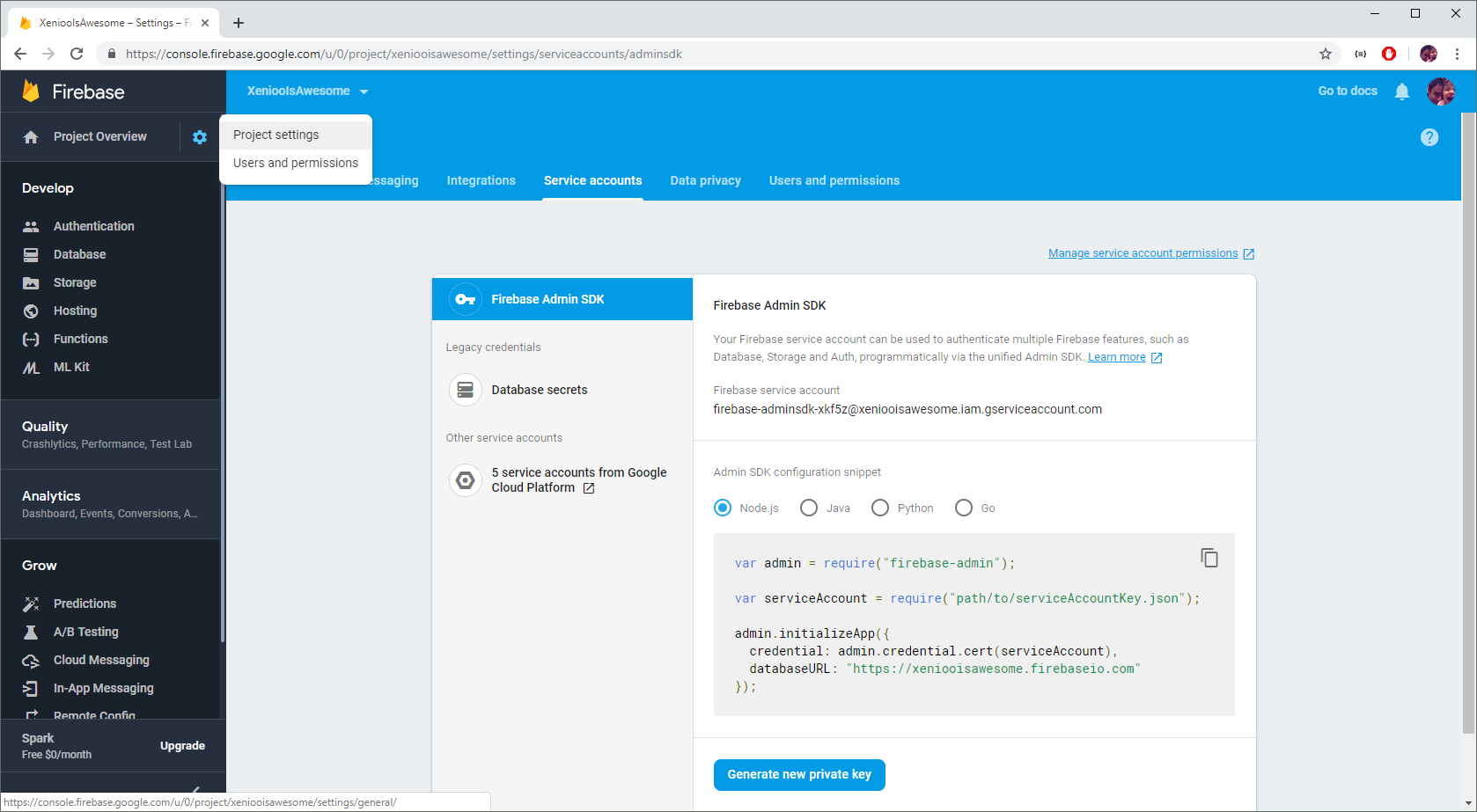Click the Grow section header

click(x=40, y=566)
